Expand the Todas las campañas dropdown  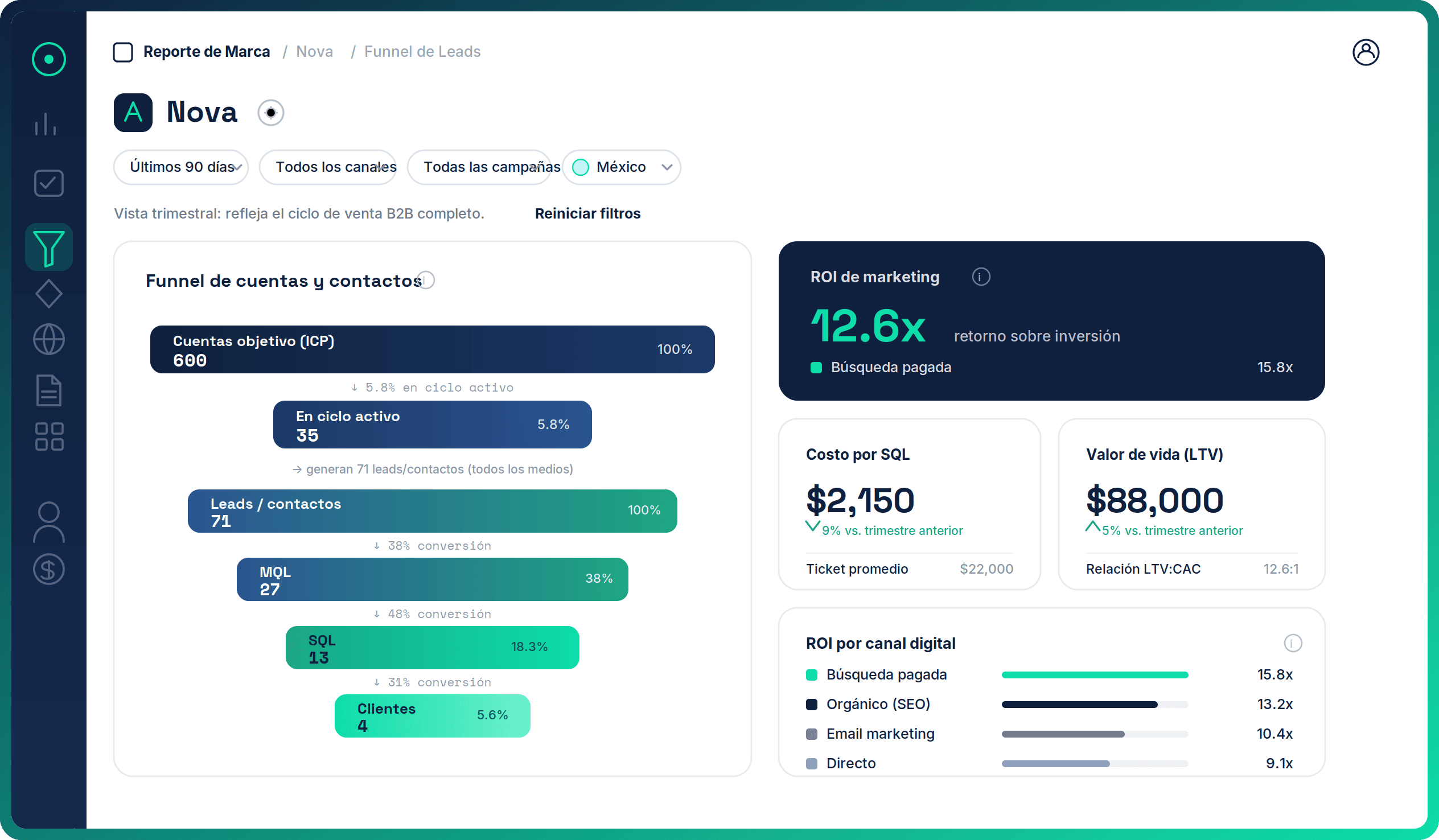pos(479,167)
